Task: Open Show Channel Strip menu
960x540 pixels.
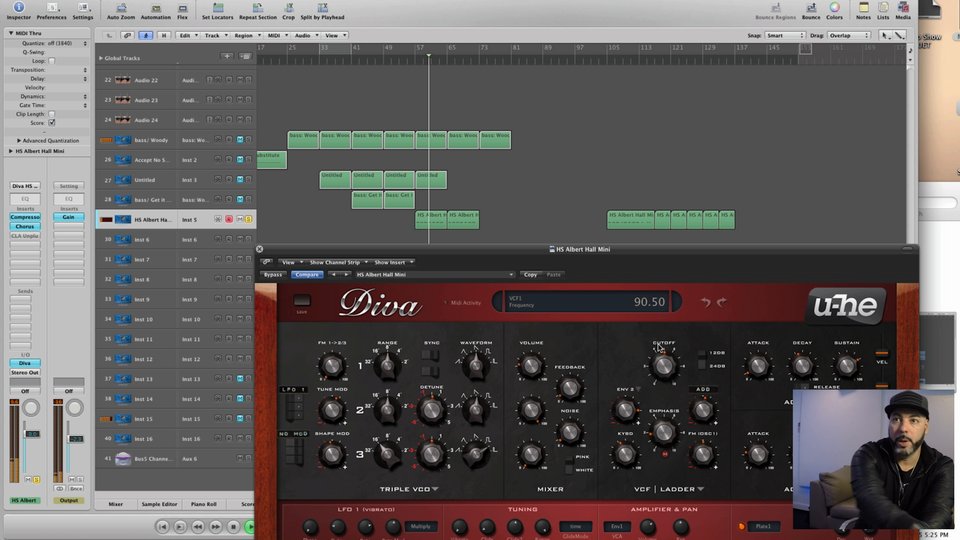Action: [339, 262]
